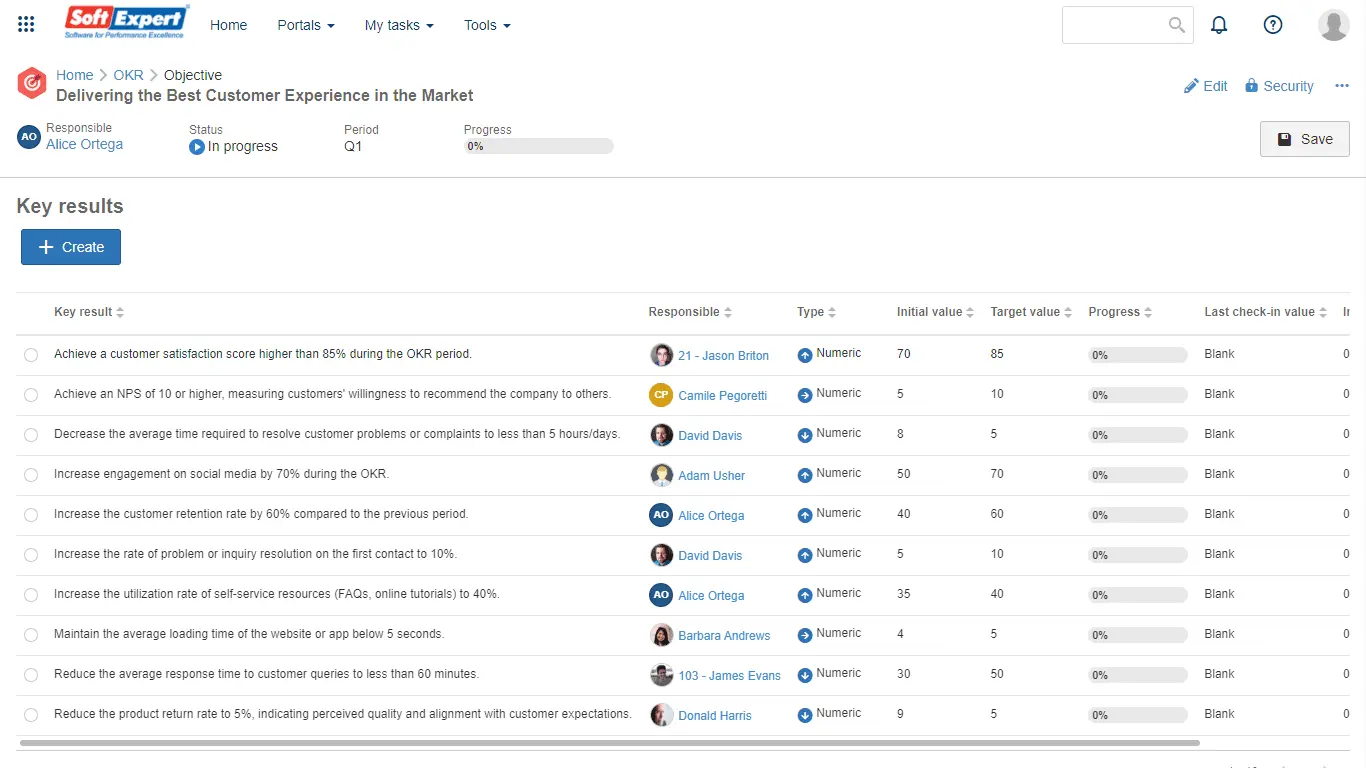
Task: Click the objective Progress bar at 0%
Action: (538, 146)
